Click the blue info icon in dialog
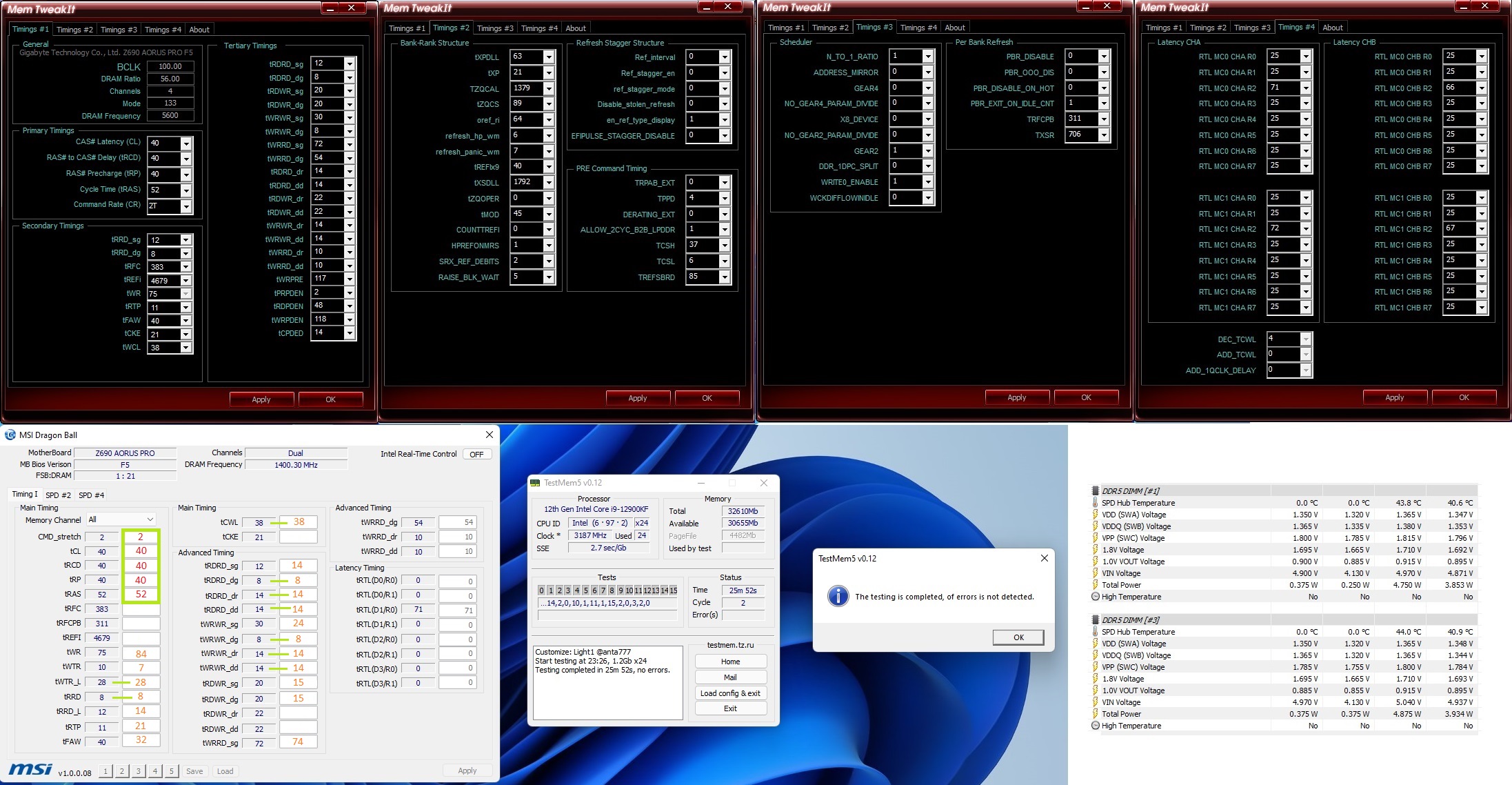The height and width of the screenshot is (785, 1512). (838, 596)
